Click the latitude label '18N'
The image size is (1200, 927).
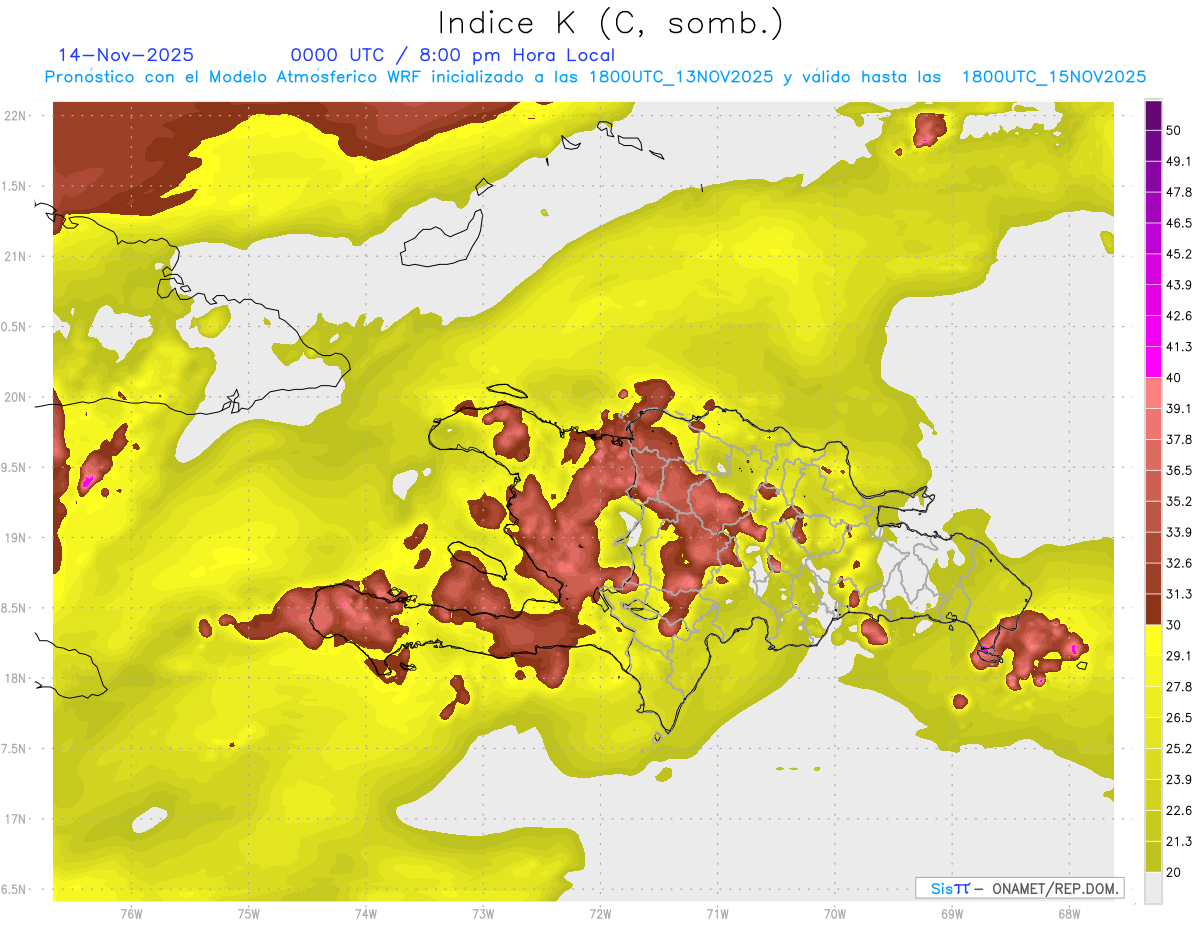(16, 678)
